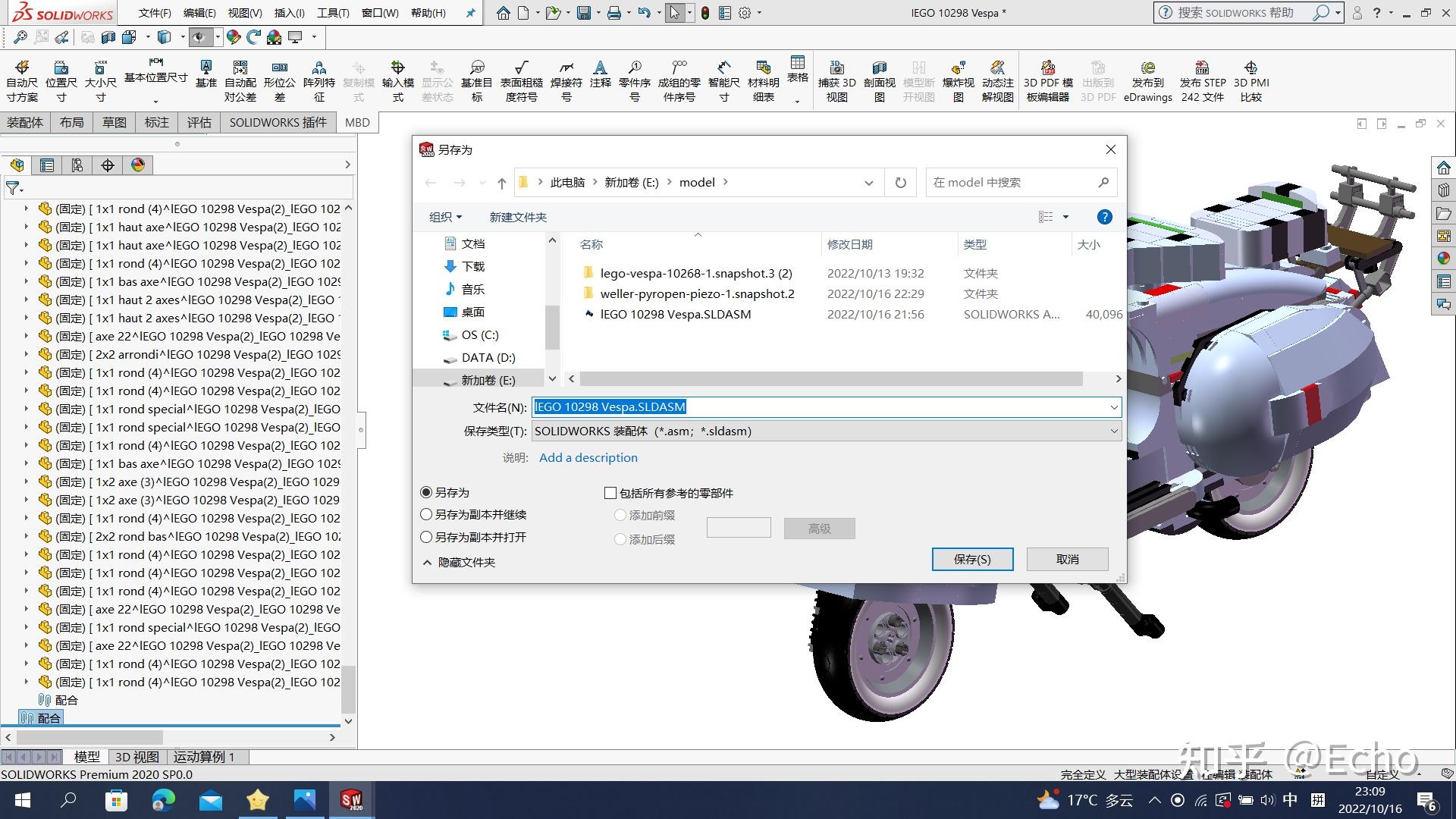Open the ConfigurationManager tab icon

77,165
